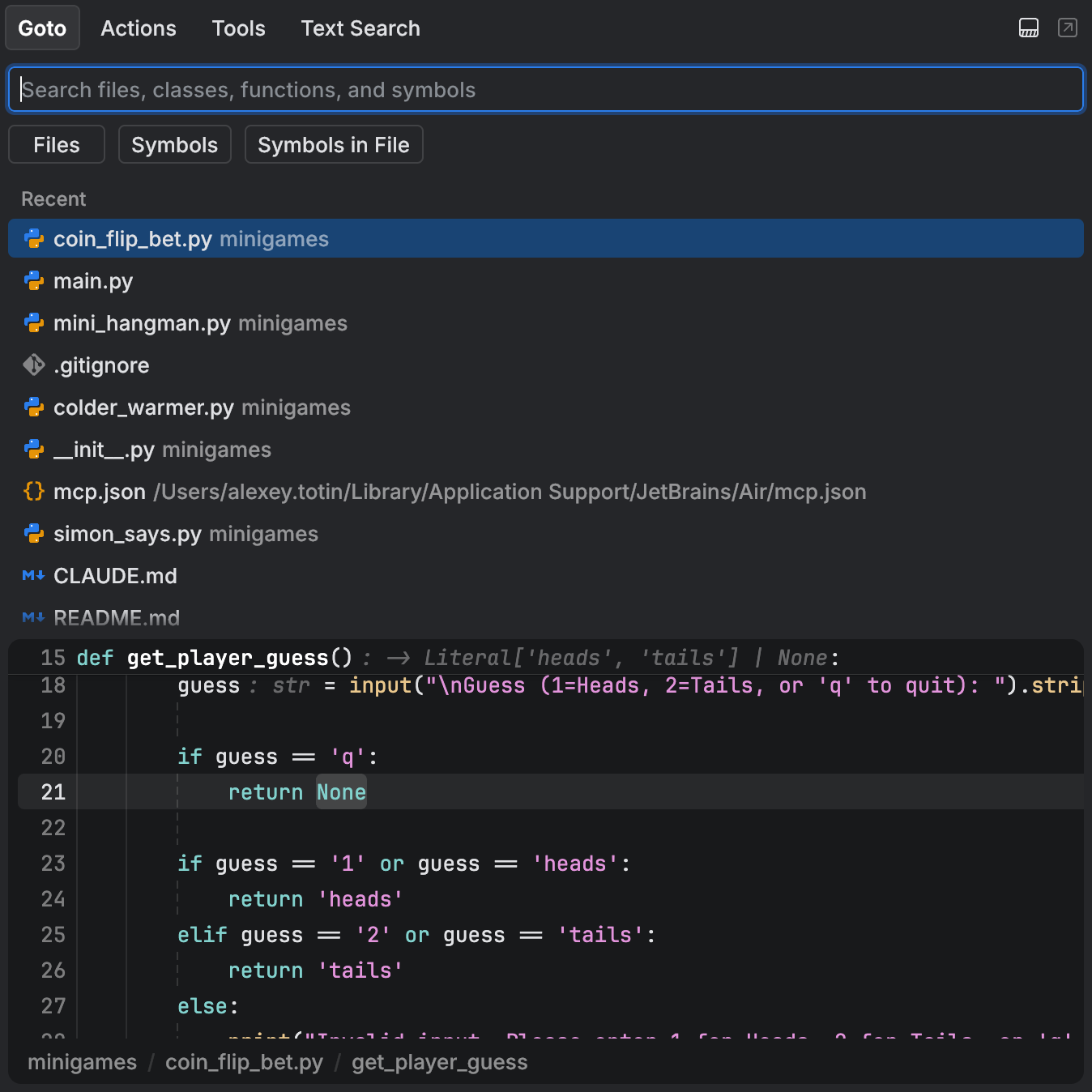Screen dimensions: 1092x1092
Task: Click the Markdown icon next to CLAUDE.md
Action: coord(34,576)
